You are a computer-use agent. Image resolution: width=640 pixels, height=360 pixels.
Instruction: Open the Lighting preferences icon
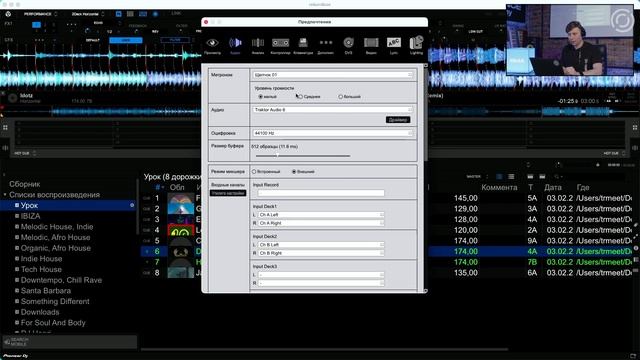click(x=416, y=45)
